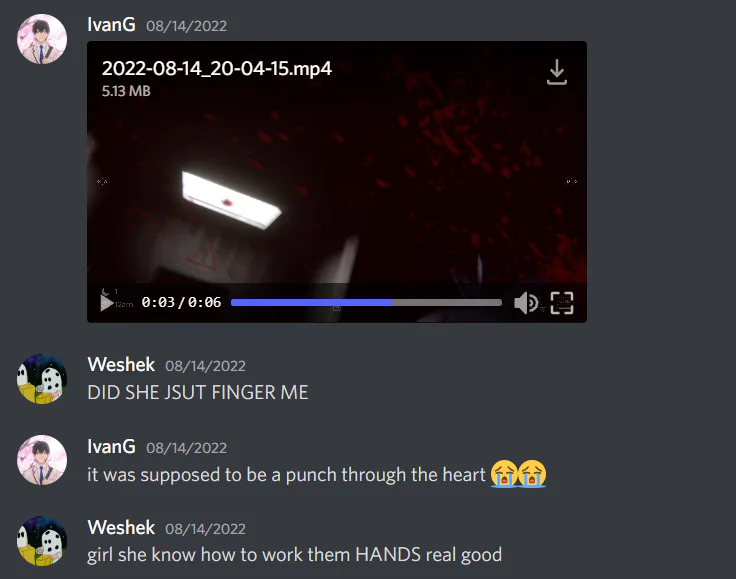Image resolution: width=736 pixels, height=579 pixels.
Task: Play the embedded video
Action: (107, 303)
